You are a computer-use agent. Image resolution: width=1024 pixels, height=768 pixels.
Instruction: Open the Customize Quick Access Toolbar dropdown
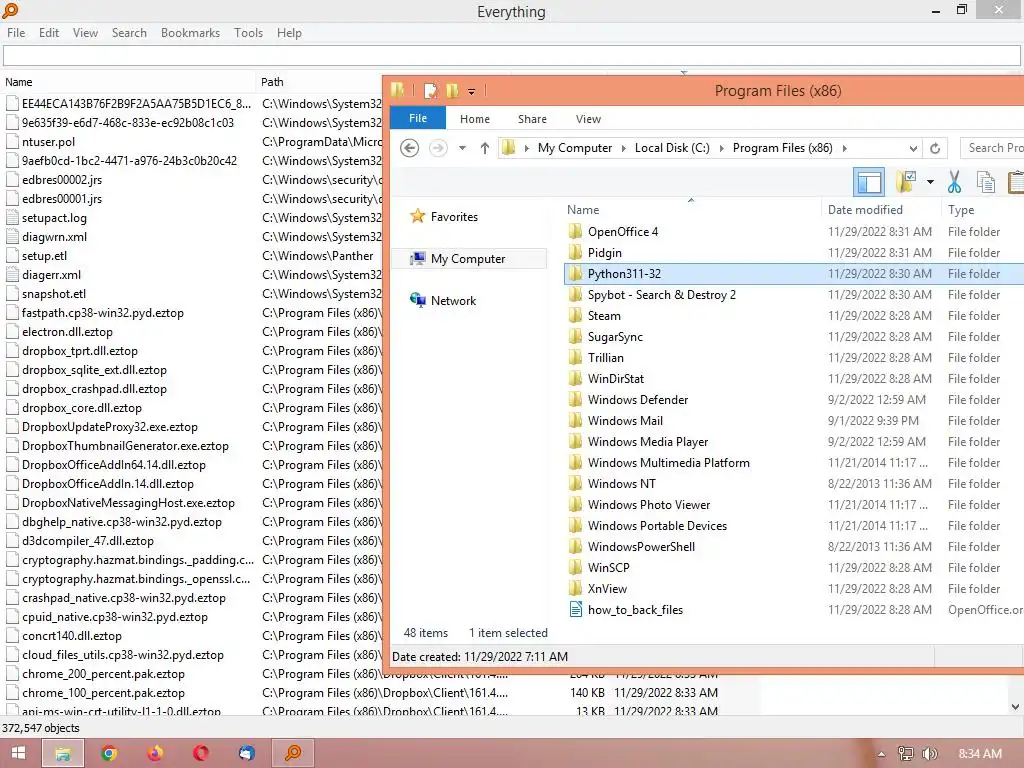coord(471,91)
